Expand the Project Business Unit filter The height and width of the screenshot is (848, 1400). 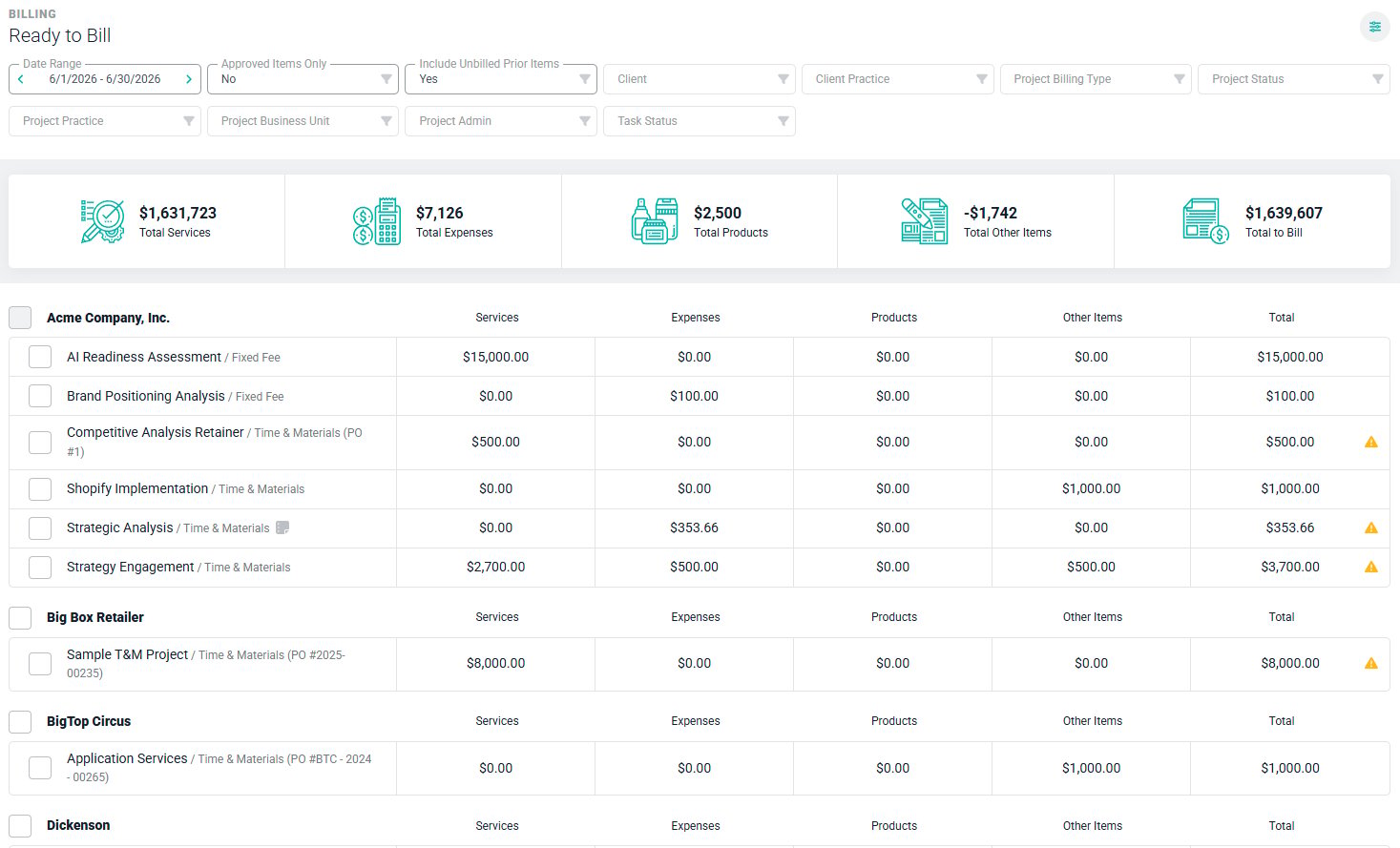pos(303,121)
